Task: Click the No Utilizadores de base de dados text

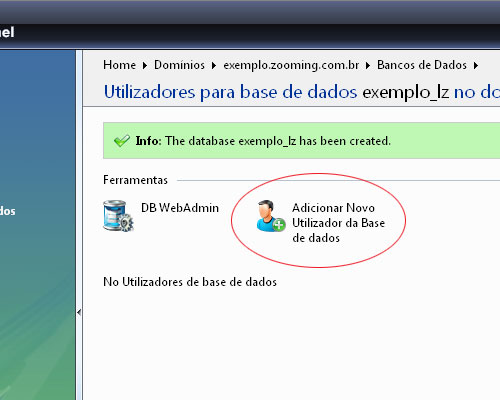Action: pyautogui.click(x=190, y=282)
